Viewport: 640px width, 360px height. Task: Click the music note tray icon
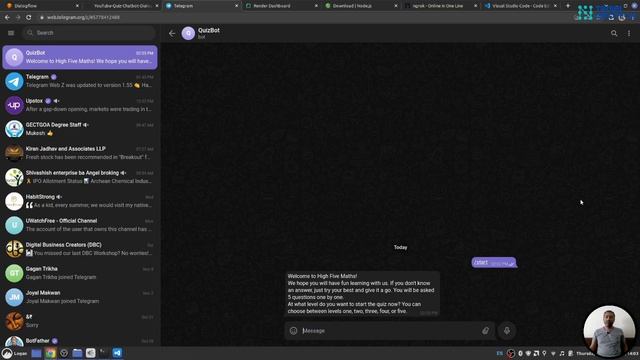(562, 353)
